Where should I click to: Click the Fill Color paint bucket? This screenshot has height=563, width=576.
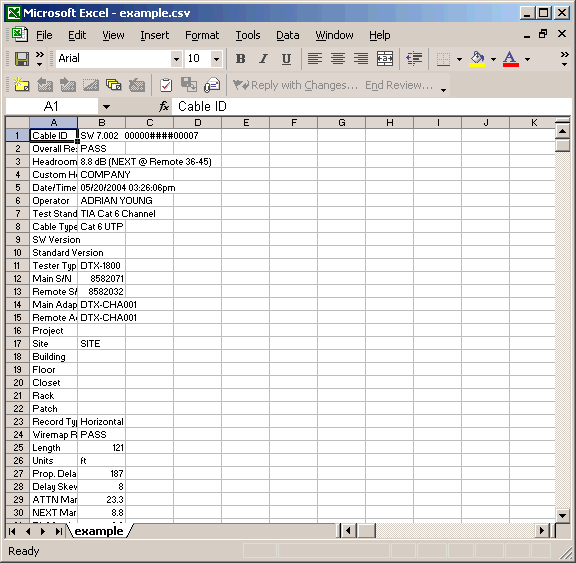[x=477, y=59]
